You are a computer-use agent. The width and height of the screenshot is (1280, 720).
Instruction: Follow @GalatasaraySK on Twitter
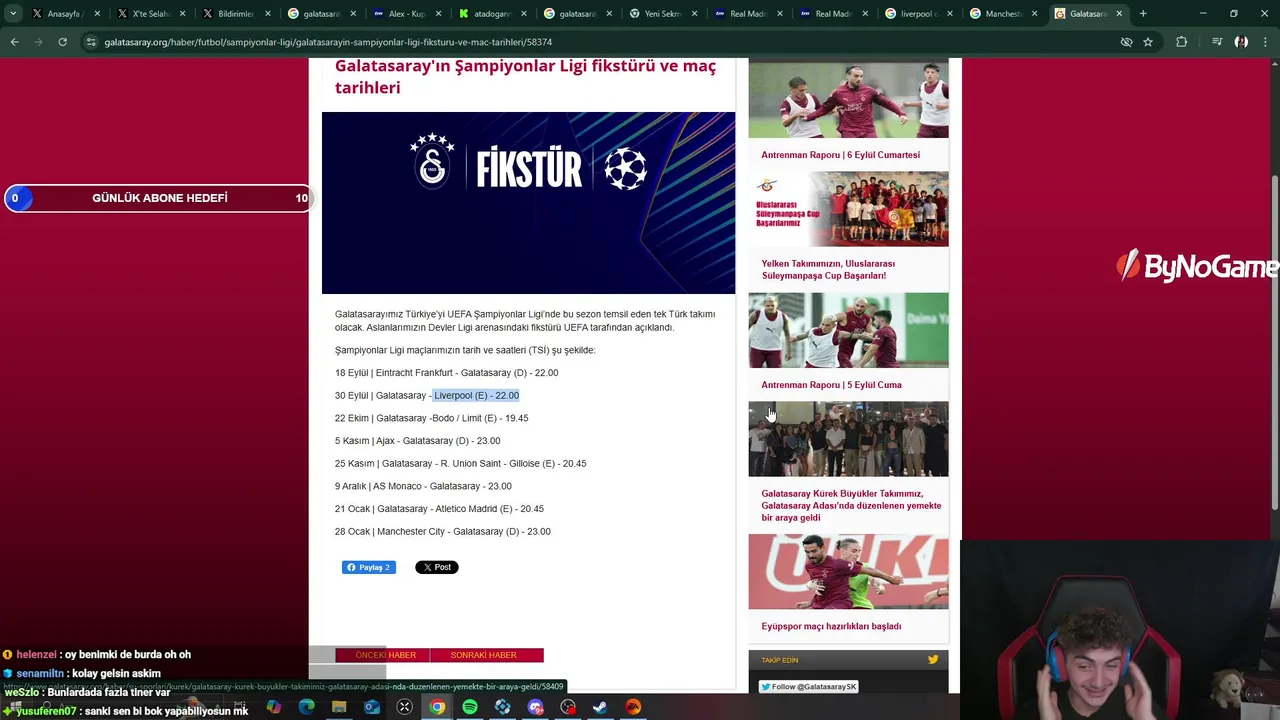[808, 687]
